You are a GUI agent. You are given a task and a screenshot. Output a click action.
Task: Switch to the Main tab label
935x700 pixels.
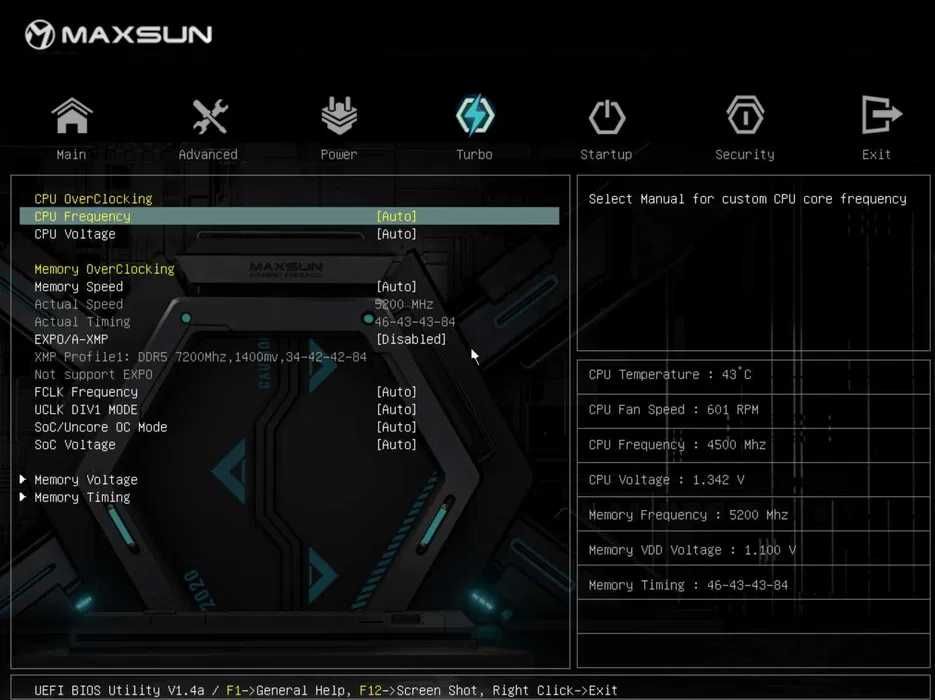click(x=71, y=154)
